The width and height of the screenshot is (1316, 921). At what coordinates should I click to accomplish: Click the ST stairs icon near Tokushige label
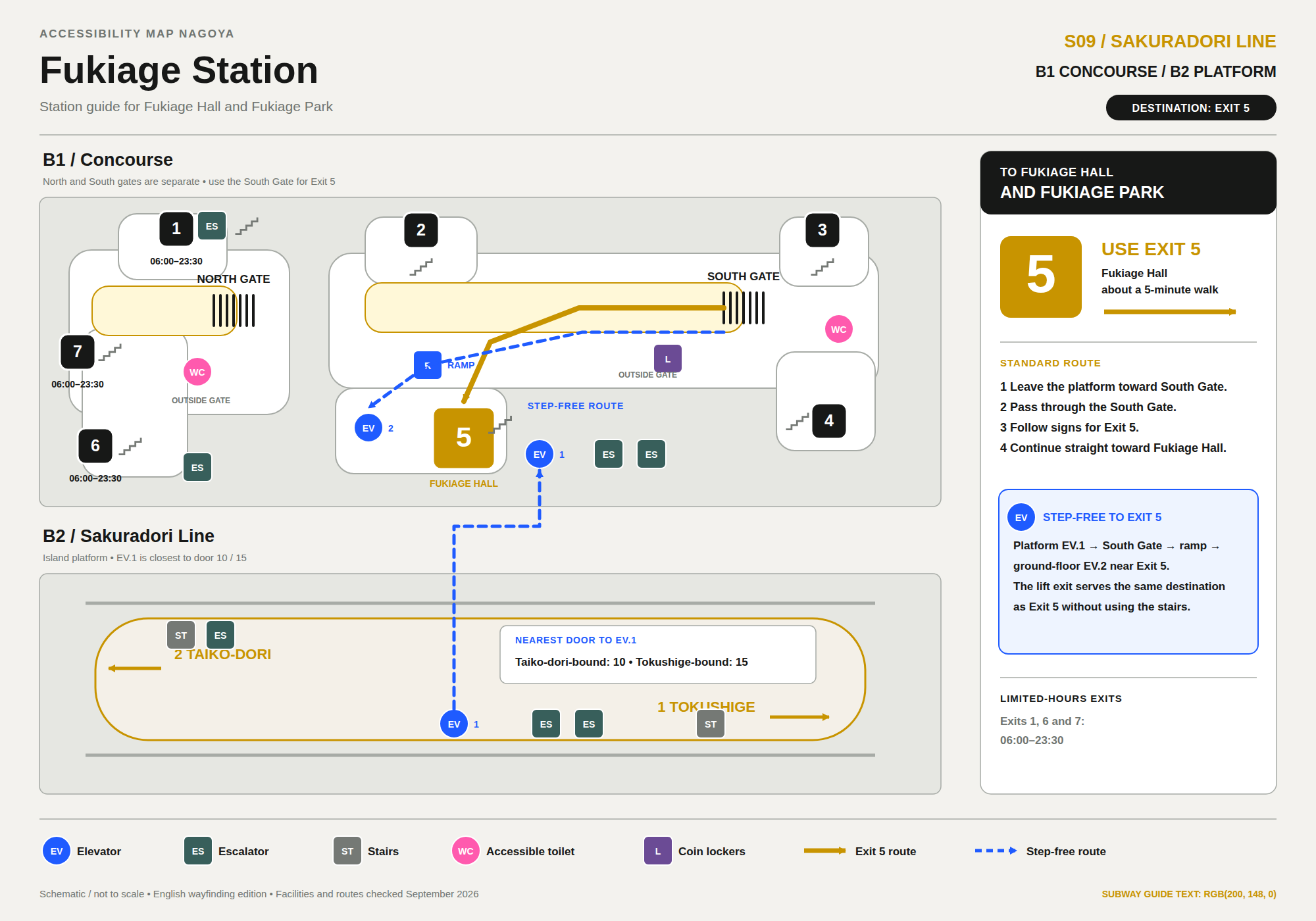pyautogui.click(x=711, y=724)
